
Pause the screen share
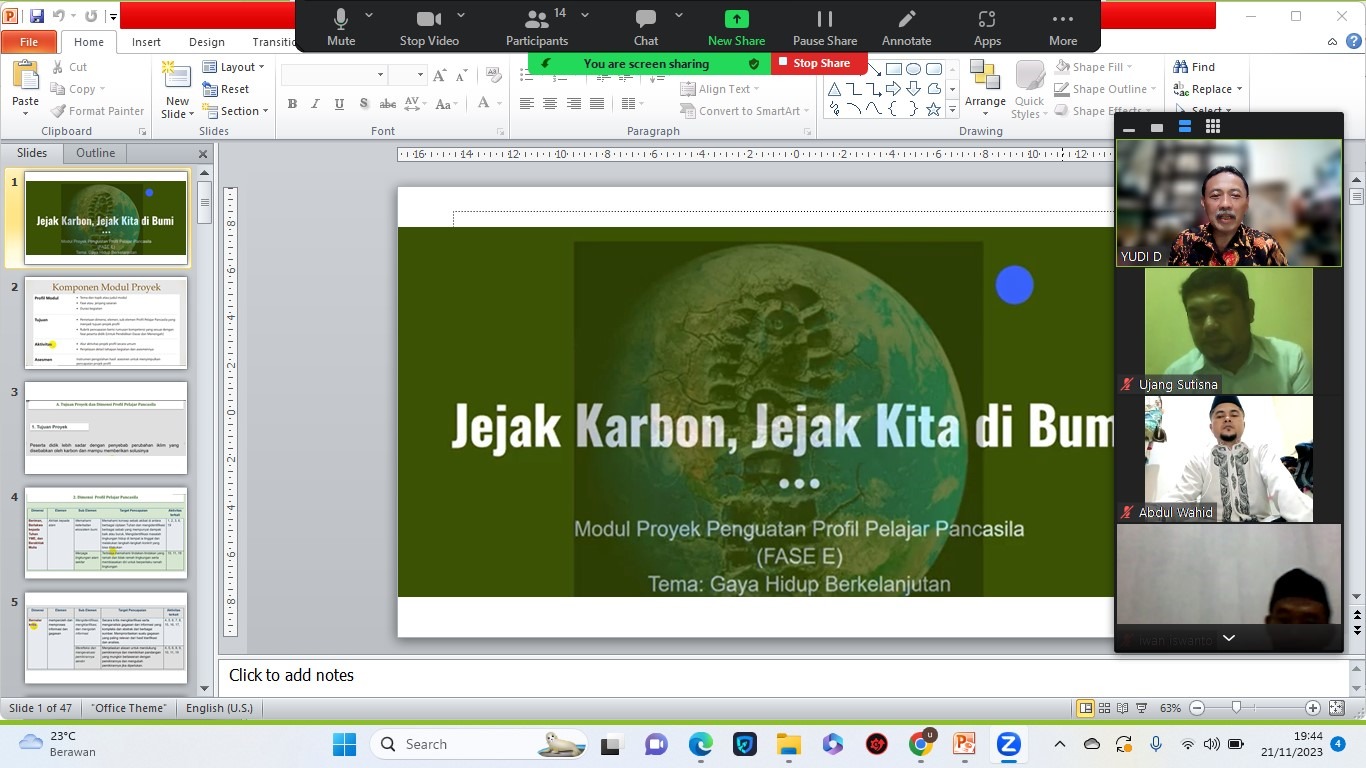point(825,27)
